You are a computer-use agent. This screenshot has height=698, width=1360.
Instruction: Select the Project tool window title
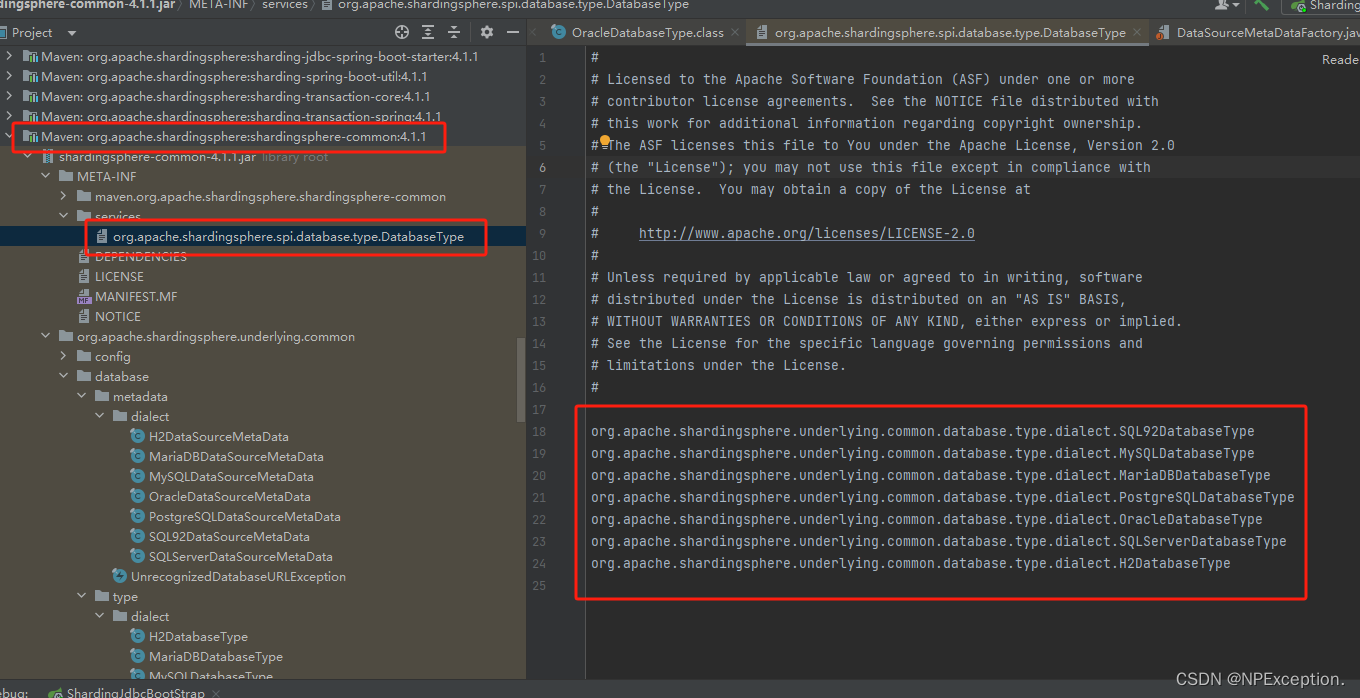click(x=32, y=33)
